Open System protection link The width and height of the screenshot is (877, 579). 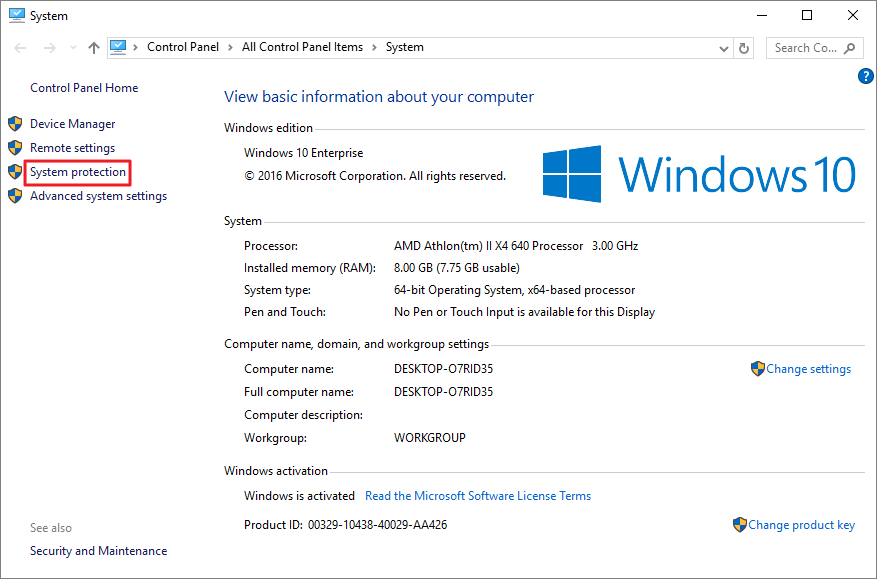[x=78, y=172]
